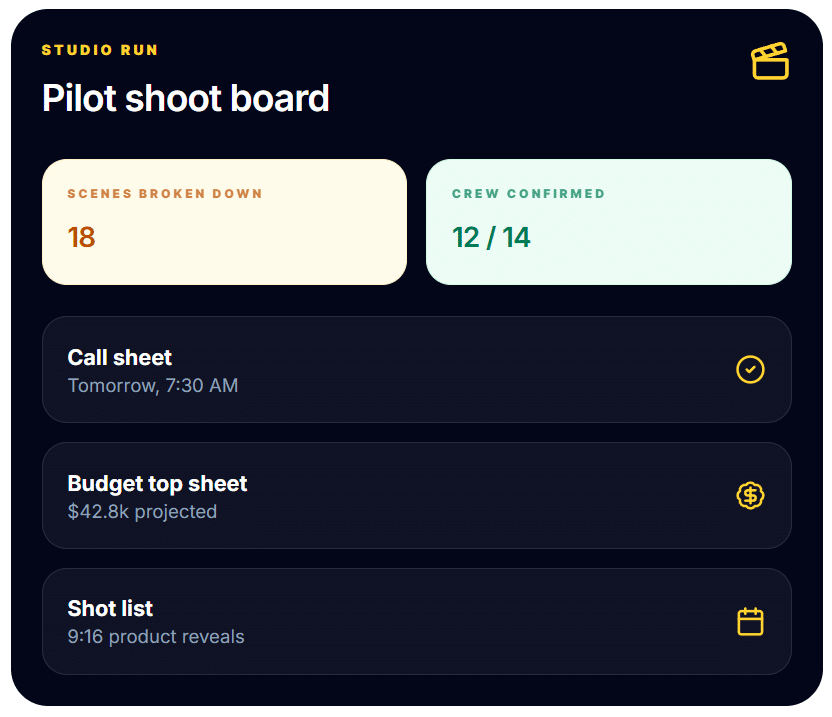832x717 pixels.
Task: Click the Call sheet heading text
Action: click(x=119, y=358)
